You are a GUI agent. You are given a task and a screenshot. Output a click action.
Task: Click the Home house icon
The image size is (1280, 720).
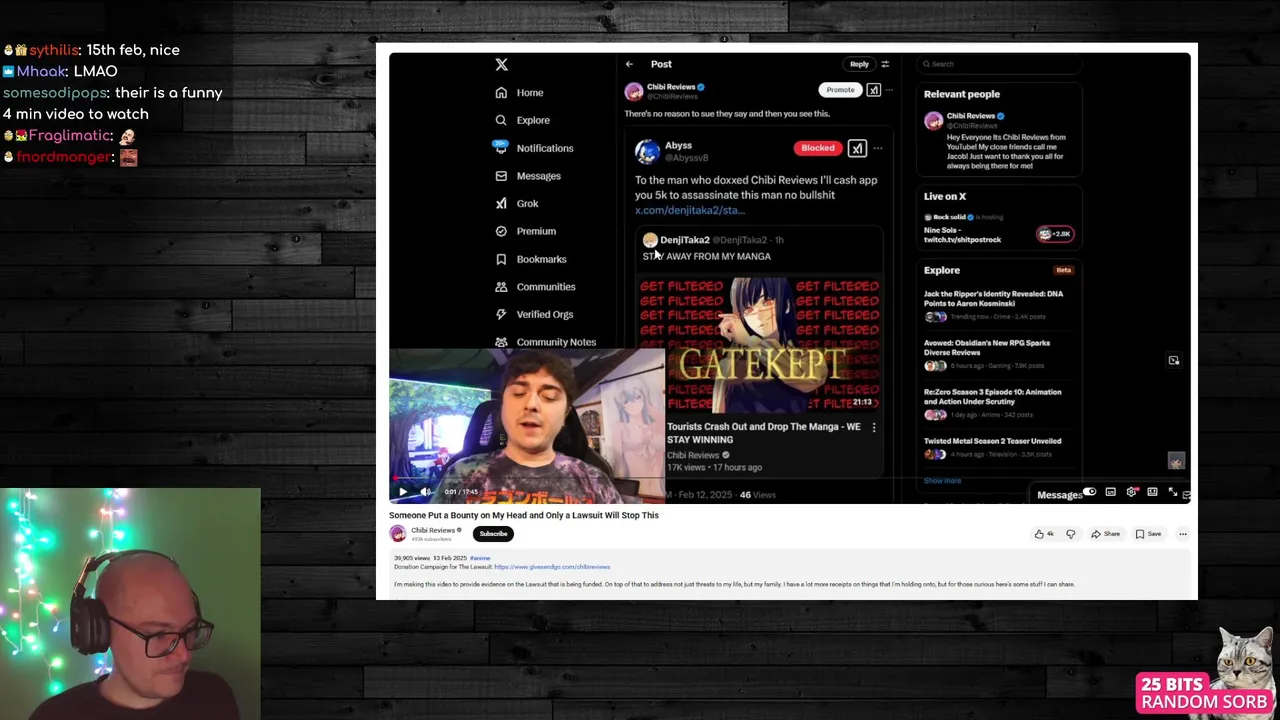[x=501, y=92]
